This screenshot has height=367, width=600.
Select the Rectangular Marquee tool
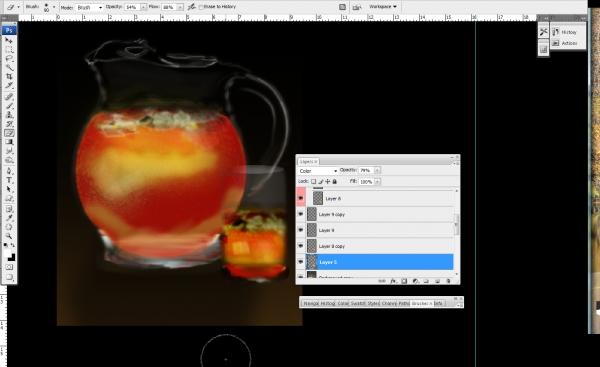(9, 49)
